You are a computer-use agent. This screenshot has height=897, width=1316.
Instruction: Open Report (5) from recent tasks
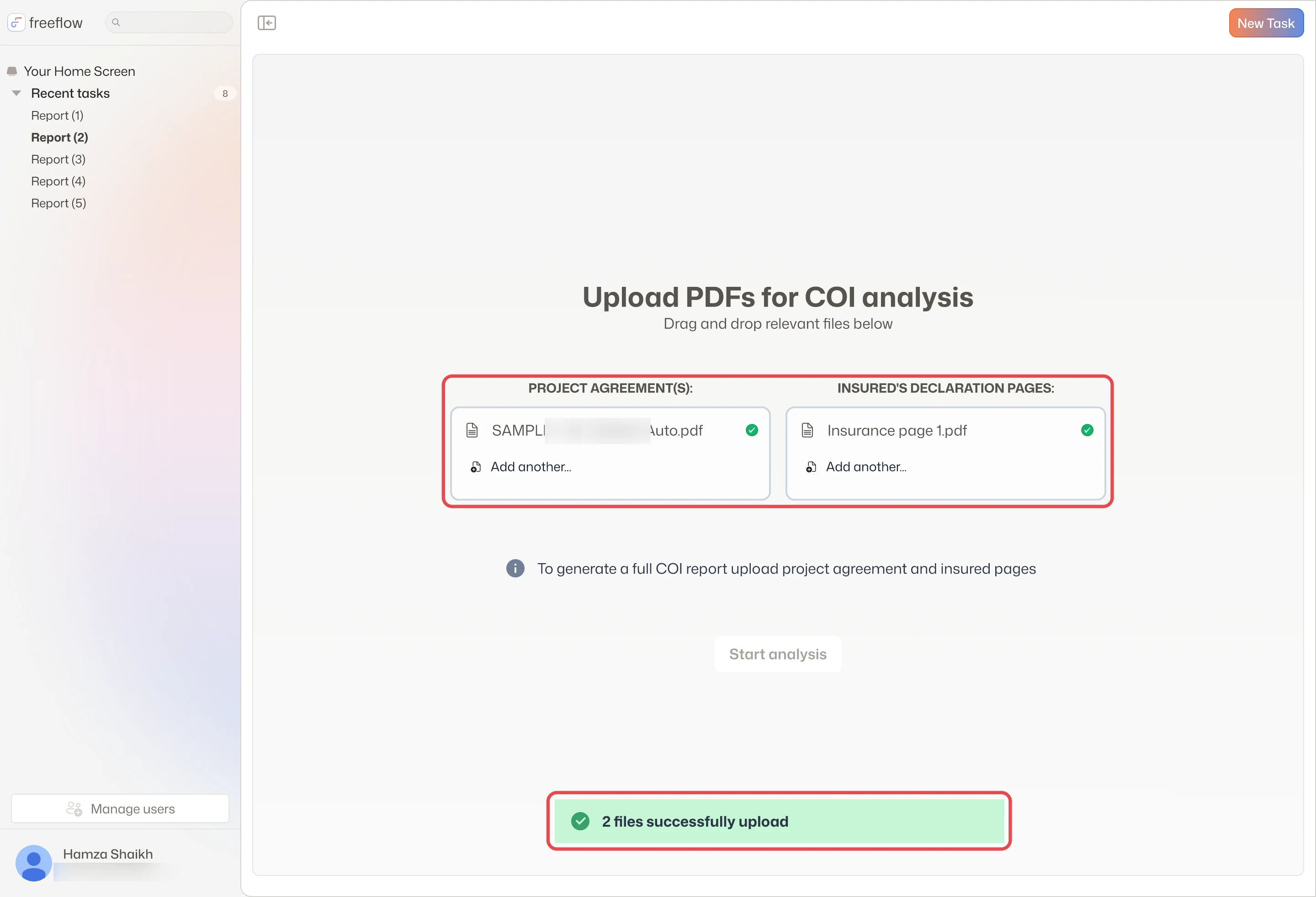[59, 203]
